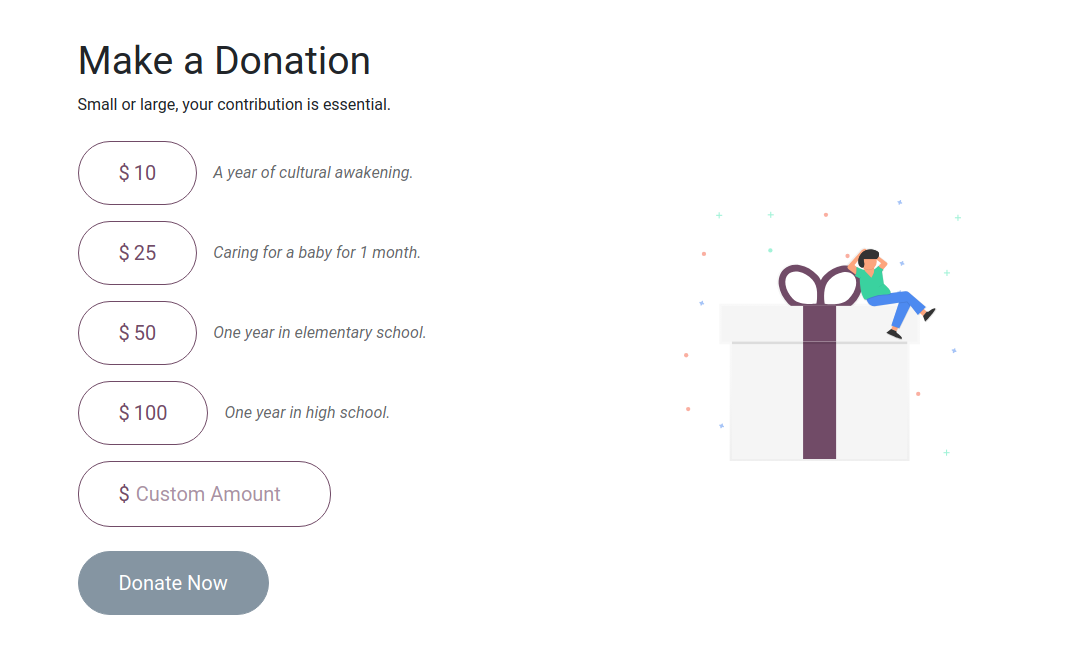Click into the Custom Amount field

tap(204, 494)
